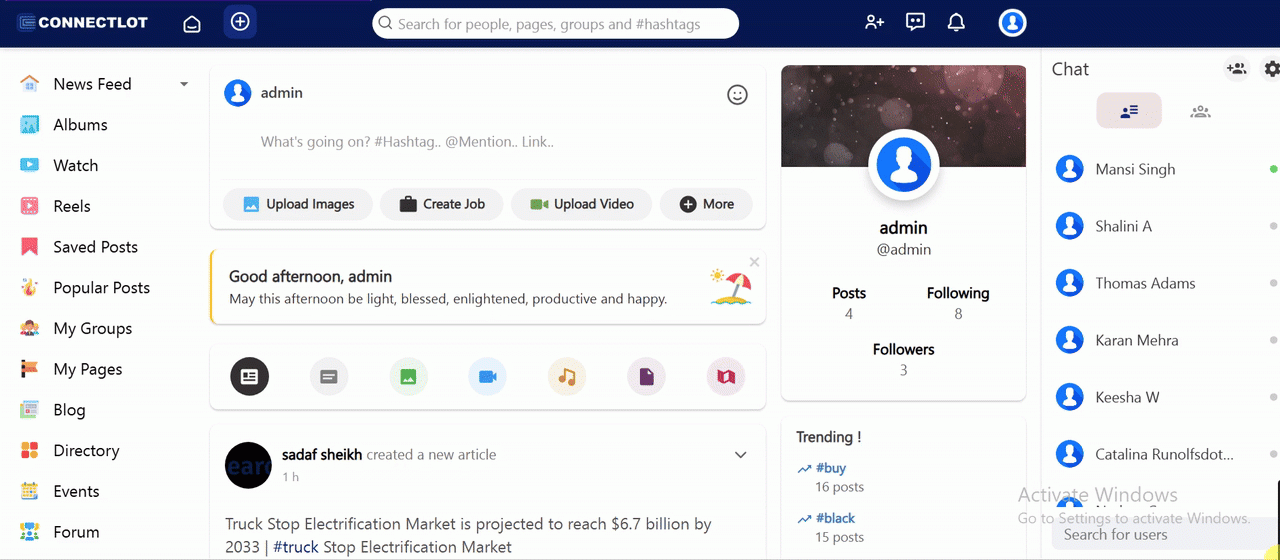Click sadaf sheikh's post avatar

coord(248,465)
